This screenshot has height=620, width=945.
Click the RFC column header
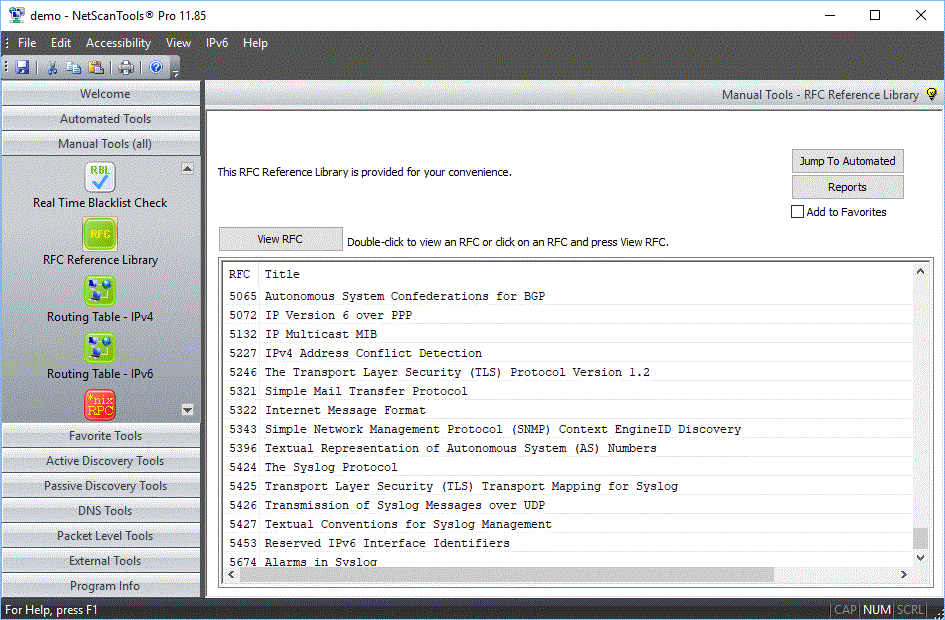click(239, 274)
